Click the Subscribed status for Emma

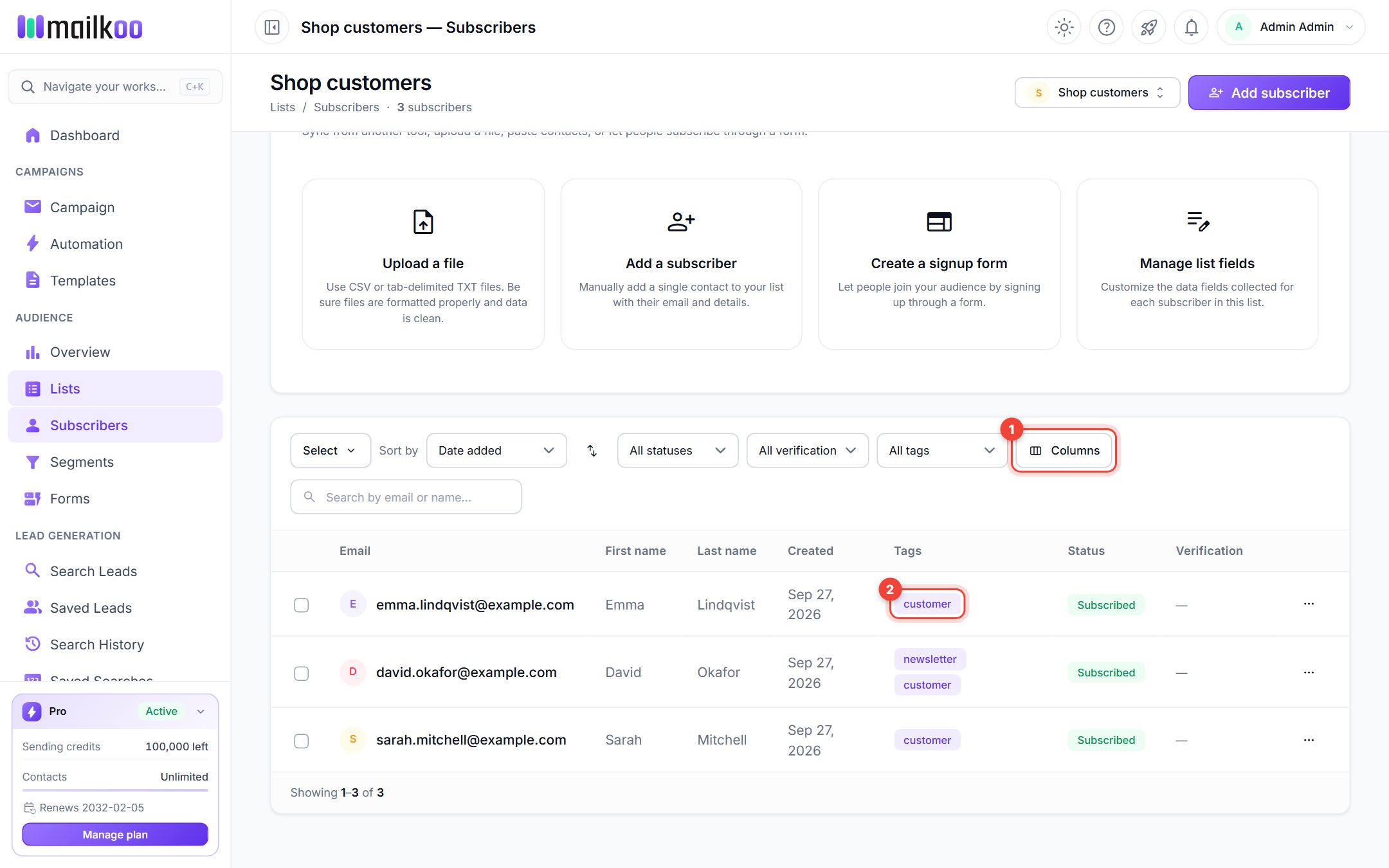[x=1106, y=605]
